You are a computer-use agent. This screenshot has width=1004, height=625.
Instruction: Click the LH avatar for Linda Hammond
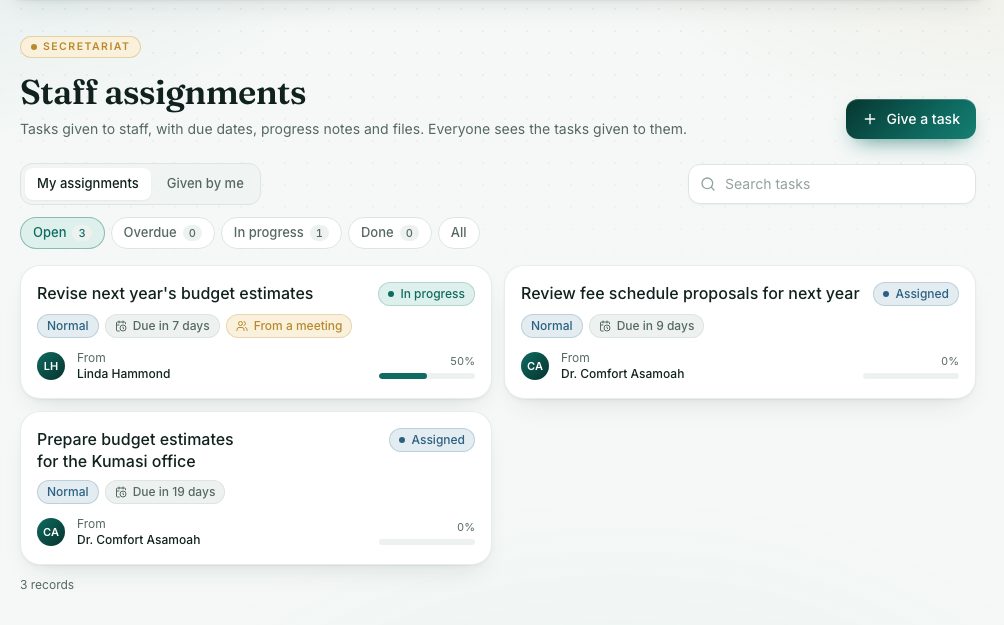[x=51, y=366]
